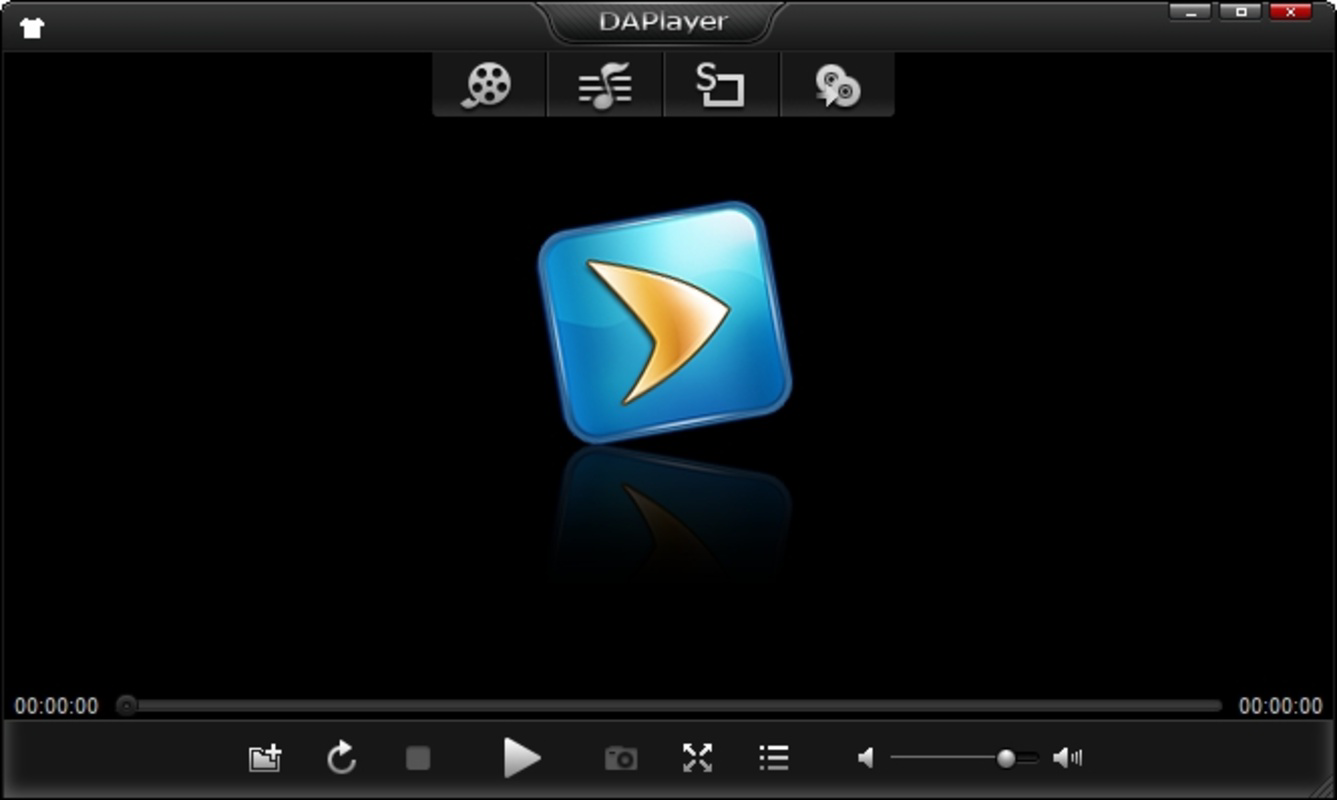Screen dimensions: 1337x800
Task: Open the playlist panel icon
Action: (772, 758)
